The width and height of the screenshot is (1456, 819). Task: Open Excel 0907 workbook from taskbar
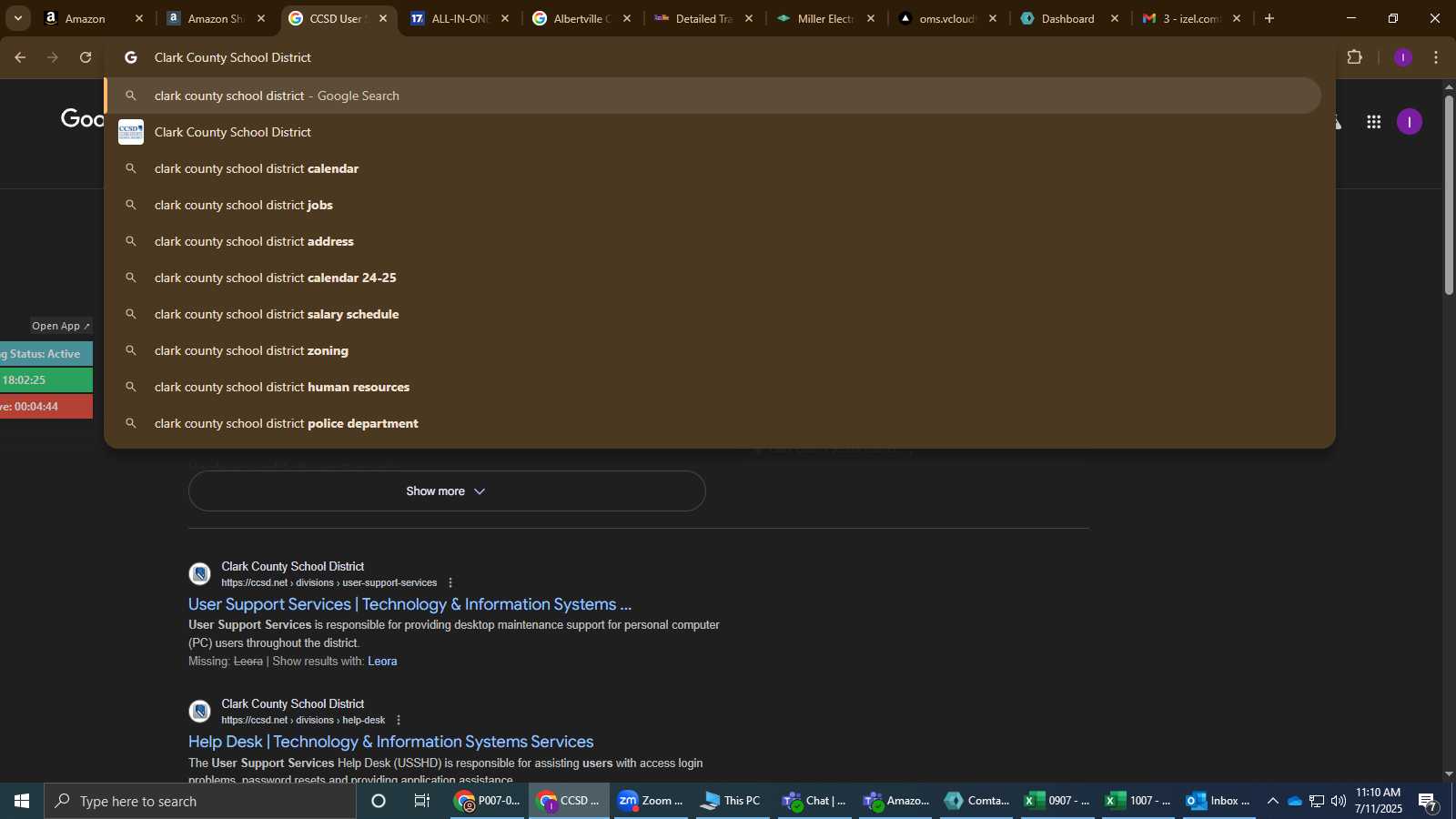[x=1057, y=801]
